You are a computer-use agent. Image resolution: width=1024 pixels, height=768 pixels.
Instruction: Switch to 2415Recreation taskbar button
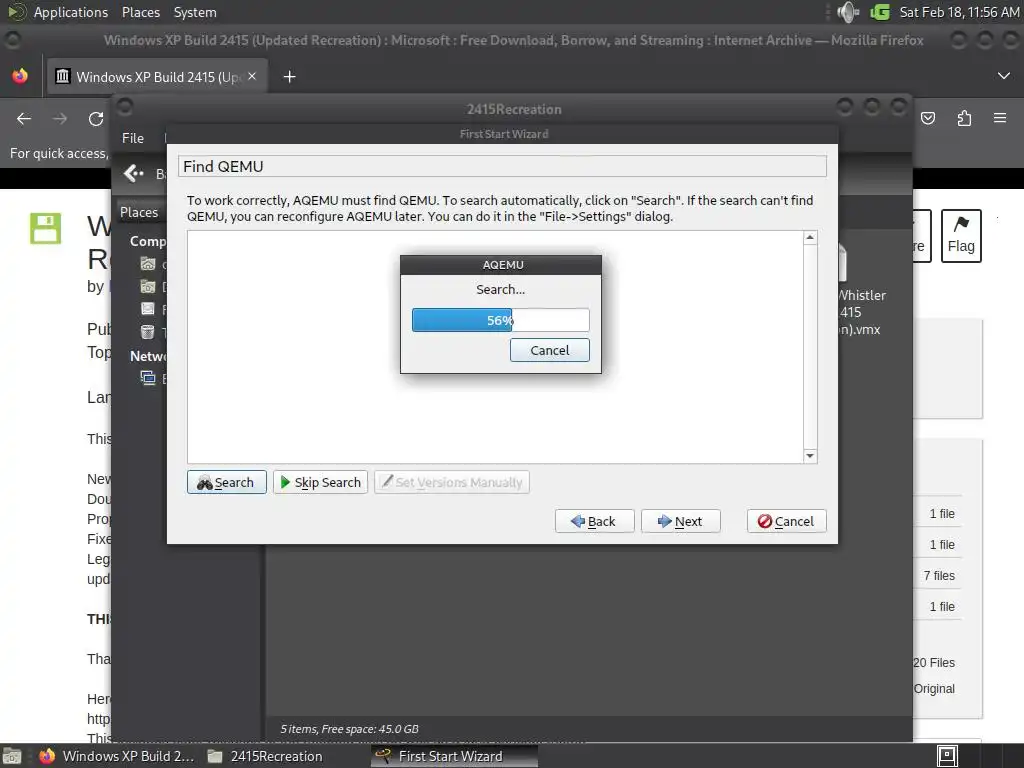click(265, 756)
